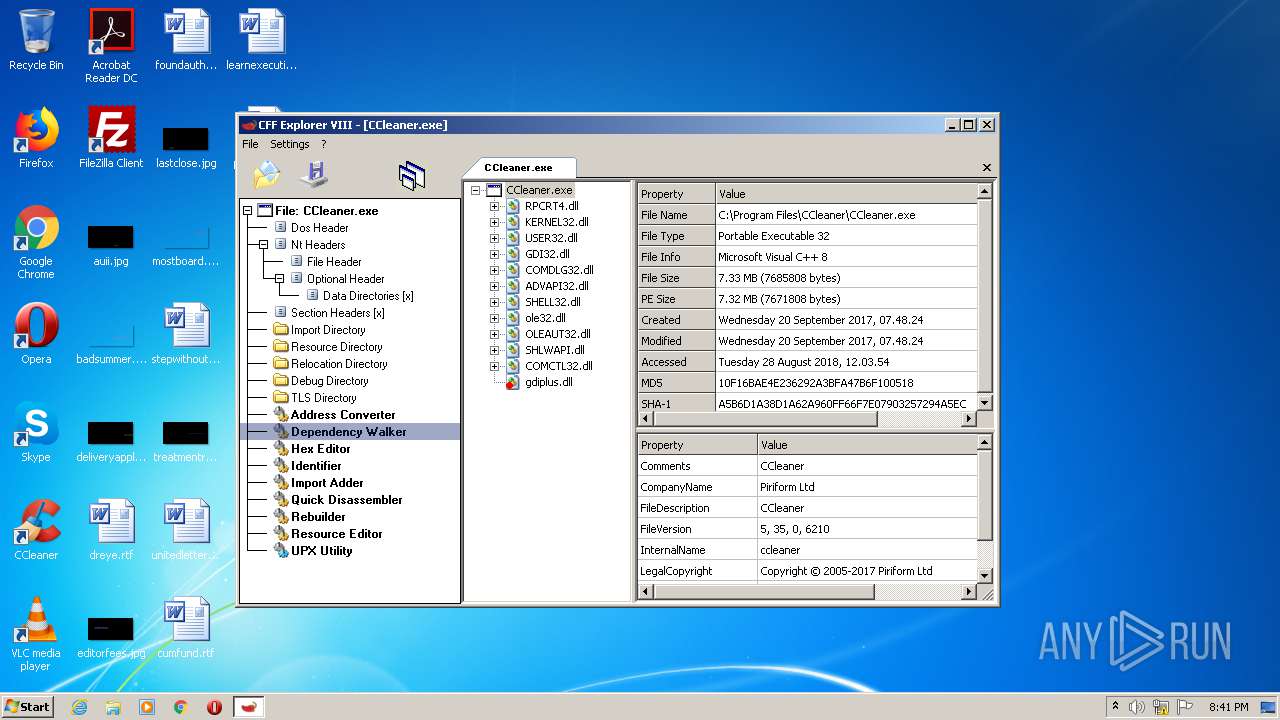
Task: Click upper list horizontal scrollbar
Action: click(x=807, y=419)
